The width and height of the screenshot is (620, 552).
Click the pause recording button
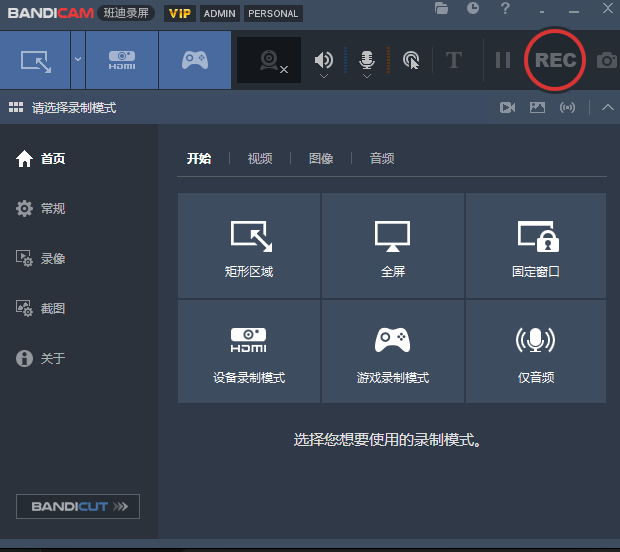coord(503,60)
